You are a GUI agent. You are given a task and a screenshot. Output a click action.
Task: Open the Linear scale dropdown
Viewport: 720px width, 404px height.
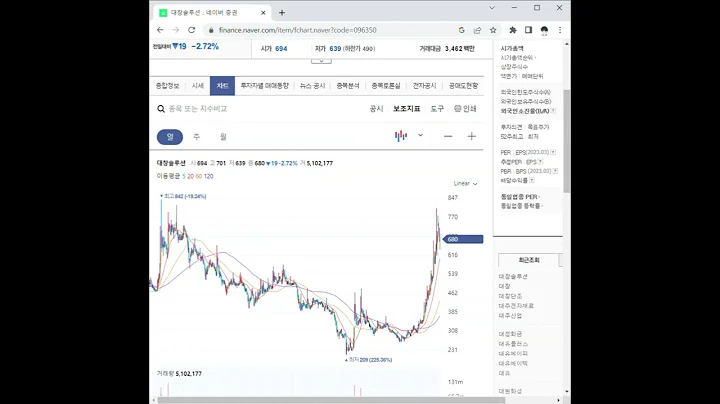(x=466, y=183)
